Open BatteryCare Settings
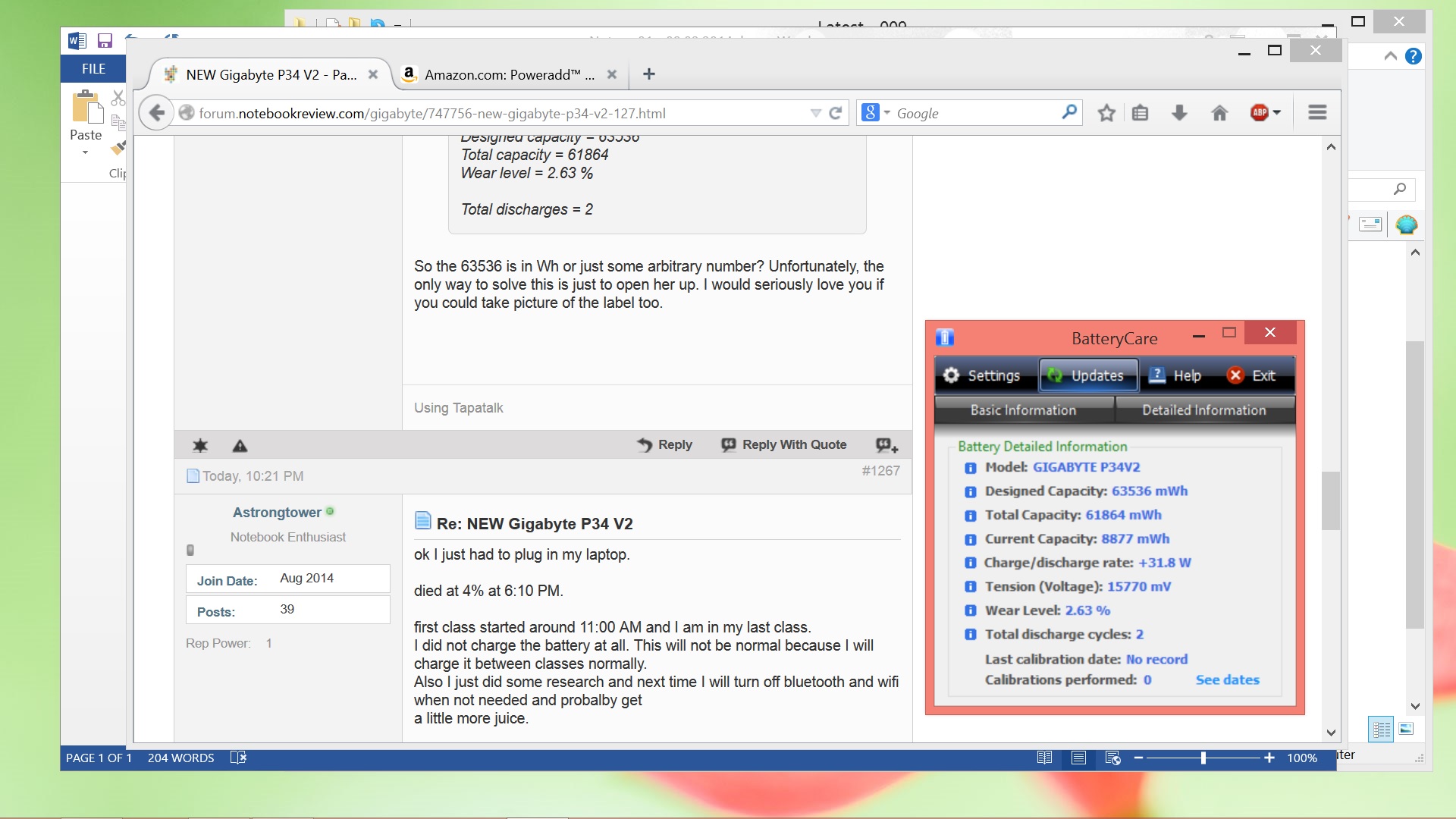Image resolution: width=1456 pixels, height=819 pixels. coord(981,375)
